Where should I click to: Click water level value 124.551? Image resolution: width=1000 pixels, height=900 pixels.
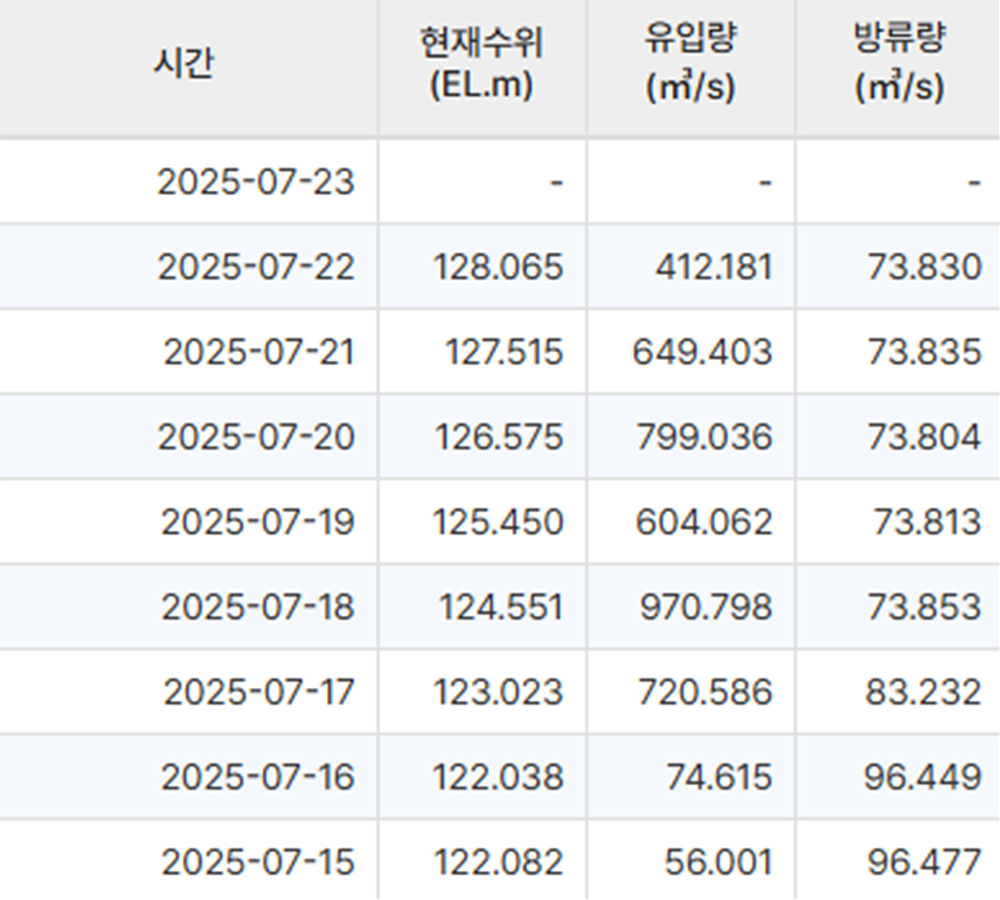click(x=501, y=607)
